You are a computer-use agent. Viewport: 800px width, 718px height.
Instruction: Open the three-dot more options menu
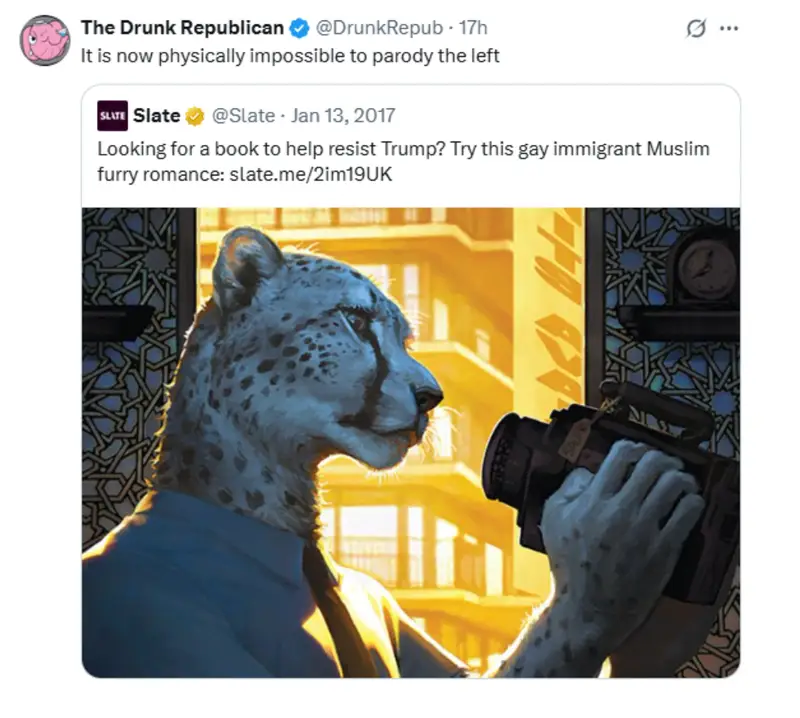pyautogui.click(x=729, y=29)
